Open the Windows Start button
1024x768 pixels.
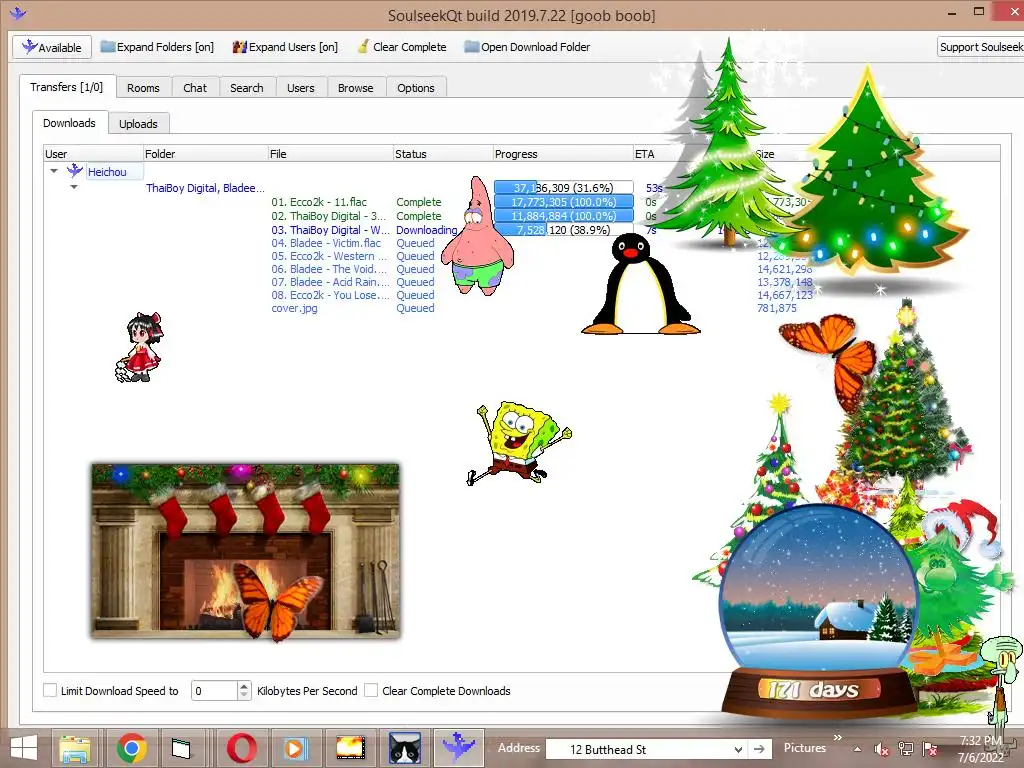[x=24, y=748]
